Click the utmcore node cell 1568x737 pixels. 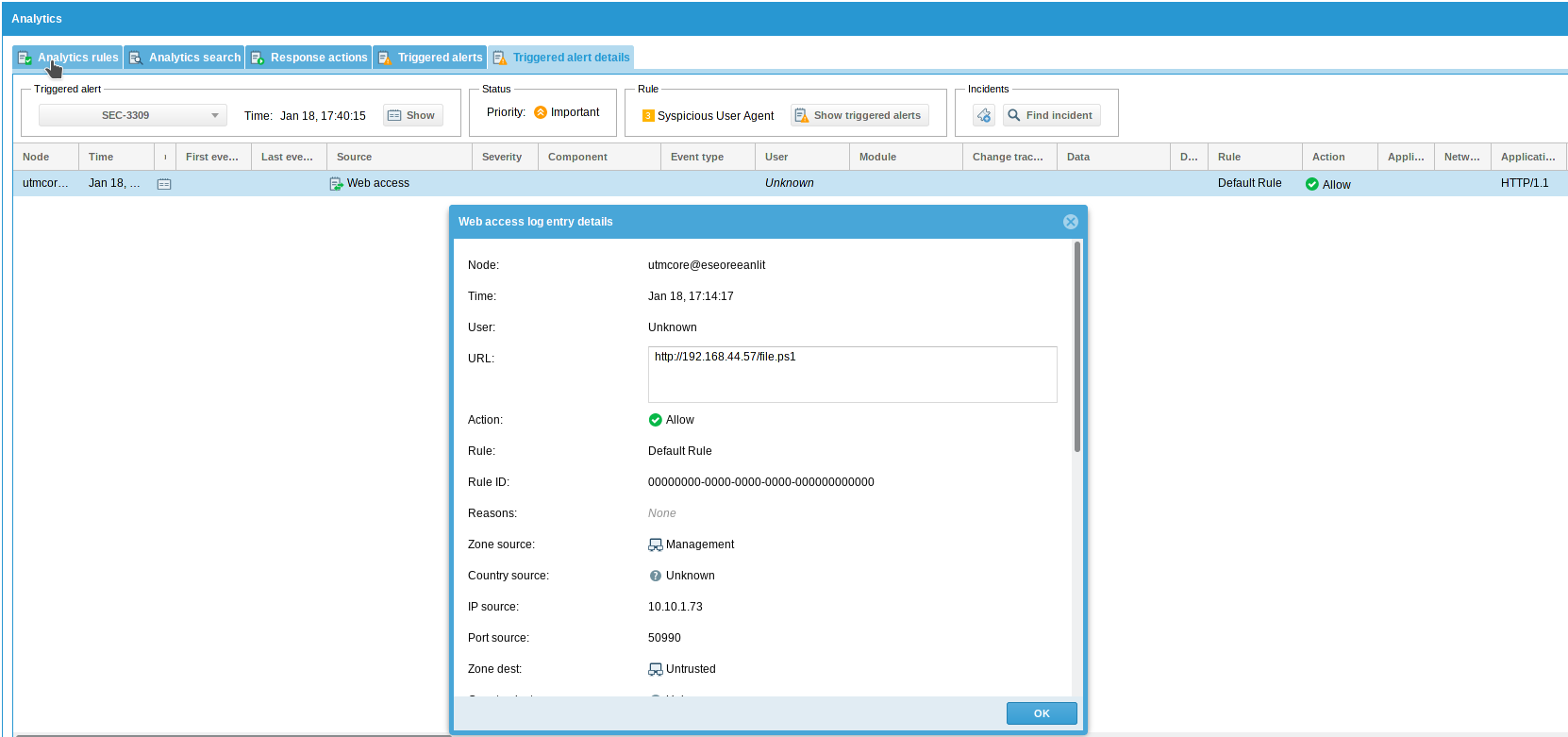click(x=45, y=183)
